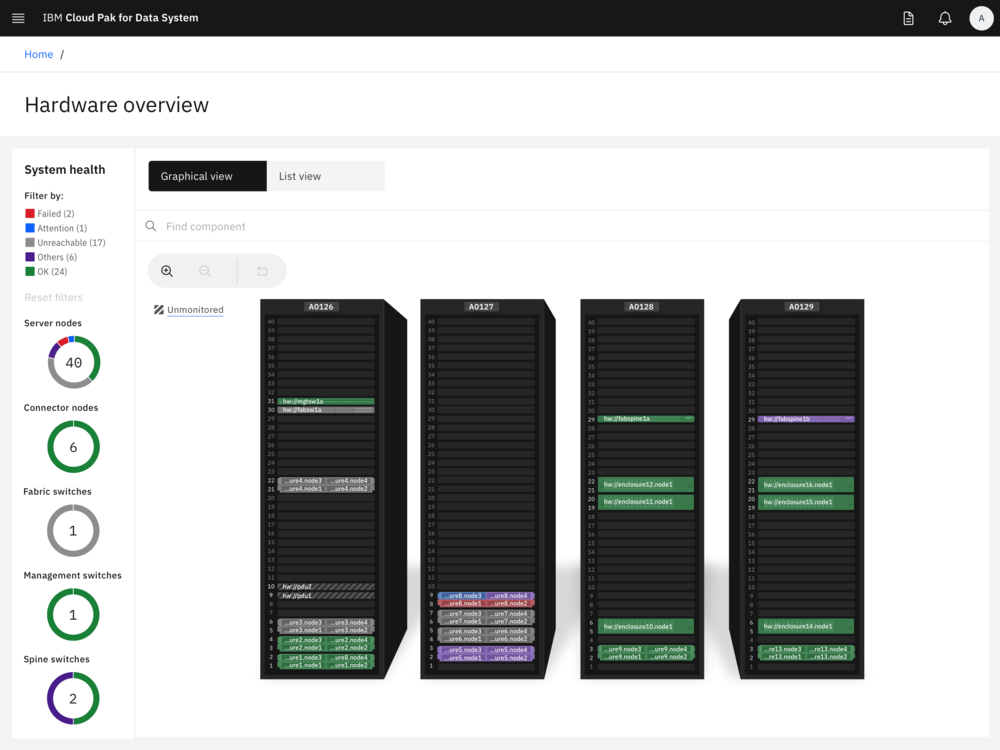Select rack A0127 label
Screen dimensions: 1000x750
pyautogui.click(x=481, y=307)
